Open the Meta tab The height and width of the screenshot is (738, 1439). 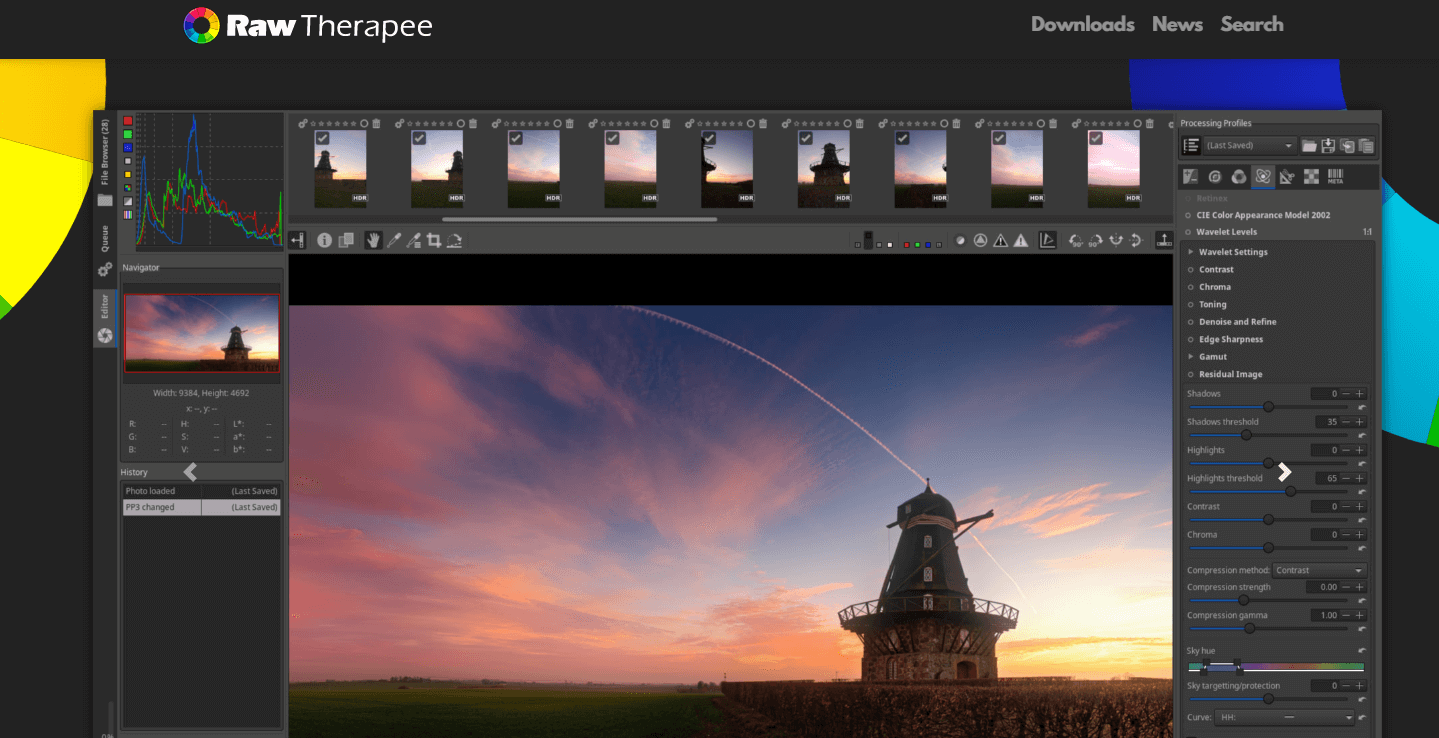(x=1335, y=177)
